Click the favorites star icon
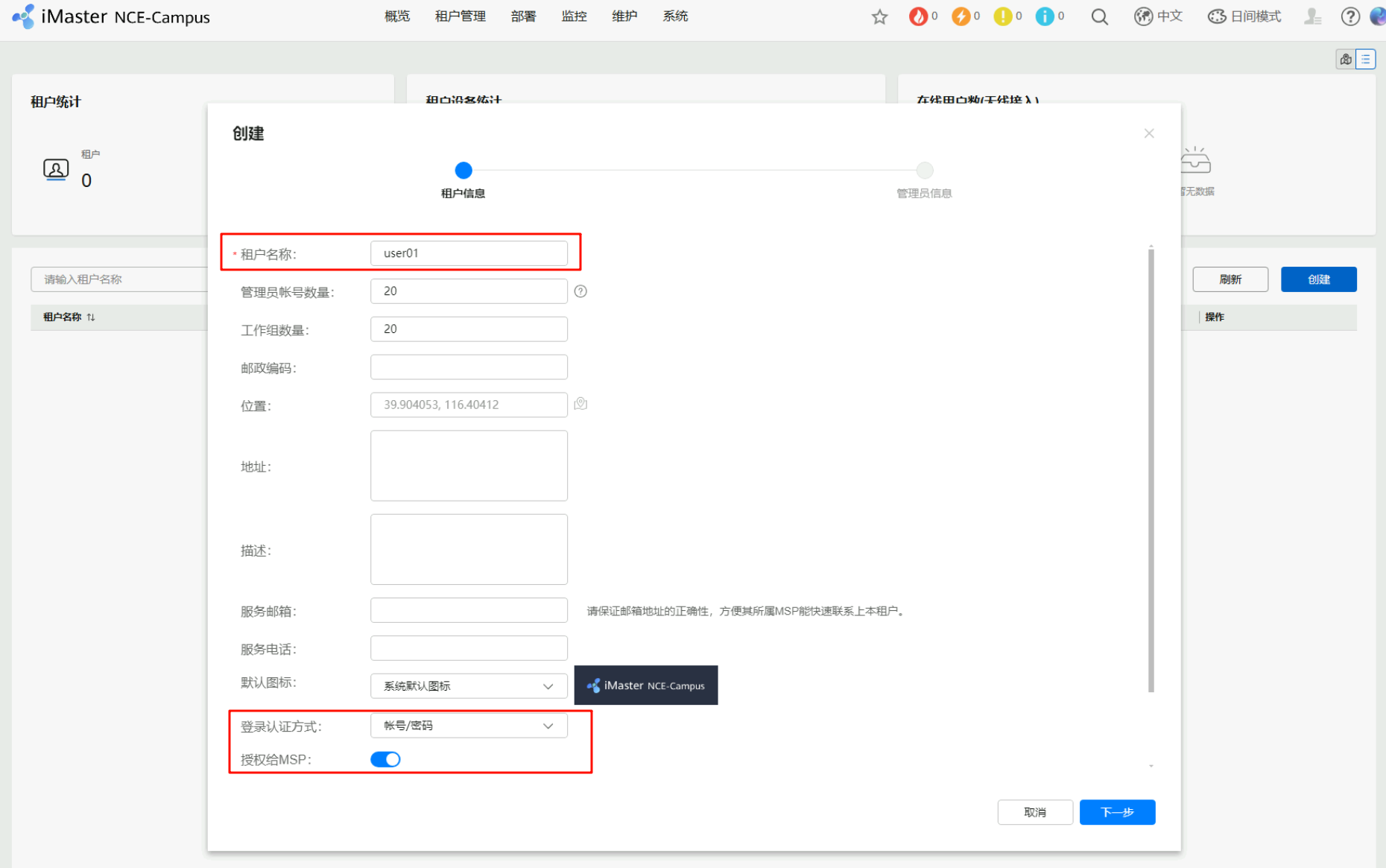 pos(879,16)
